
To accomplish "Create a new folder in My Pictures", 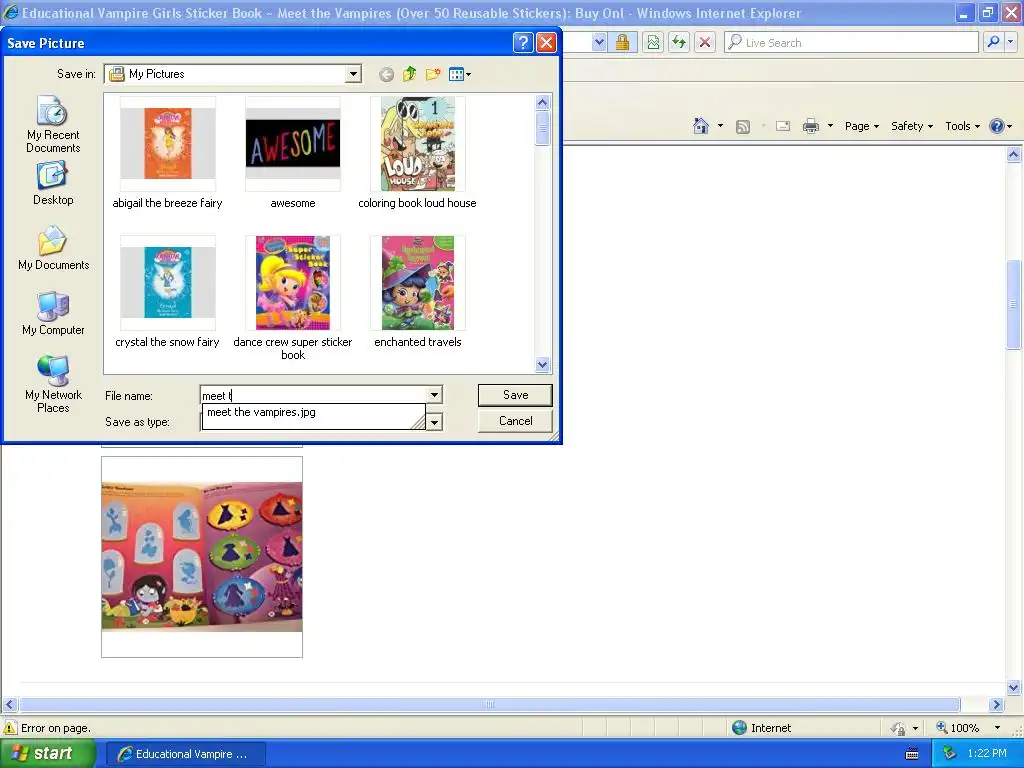I will point(433,74).
